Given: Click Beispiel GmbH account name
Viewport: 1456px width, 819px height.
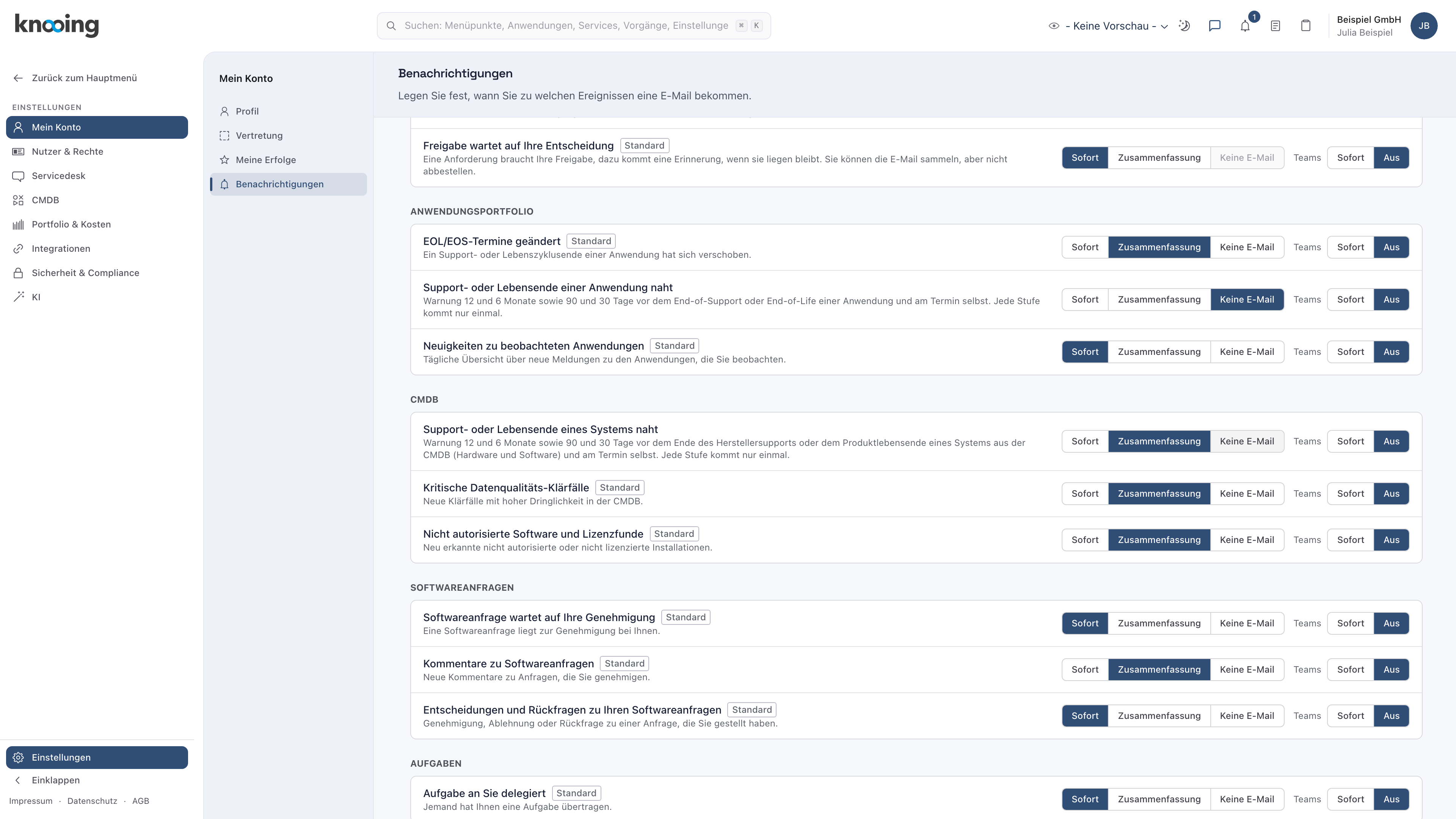Looking at the screenshot, I should 1368,20.
